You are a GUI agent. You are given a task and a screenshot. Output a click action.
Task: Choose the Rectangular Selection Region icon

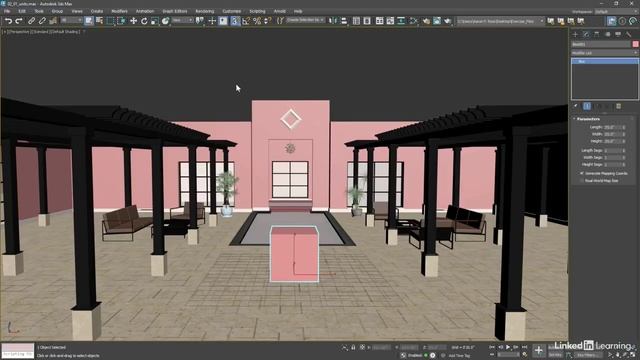pyautogui.click(x=110, y=21)
